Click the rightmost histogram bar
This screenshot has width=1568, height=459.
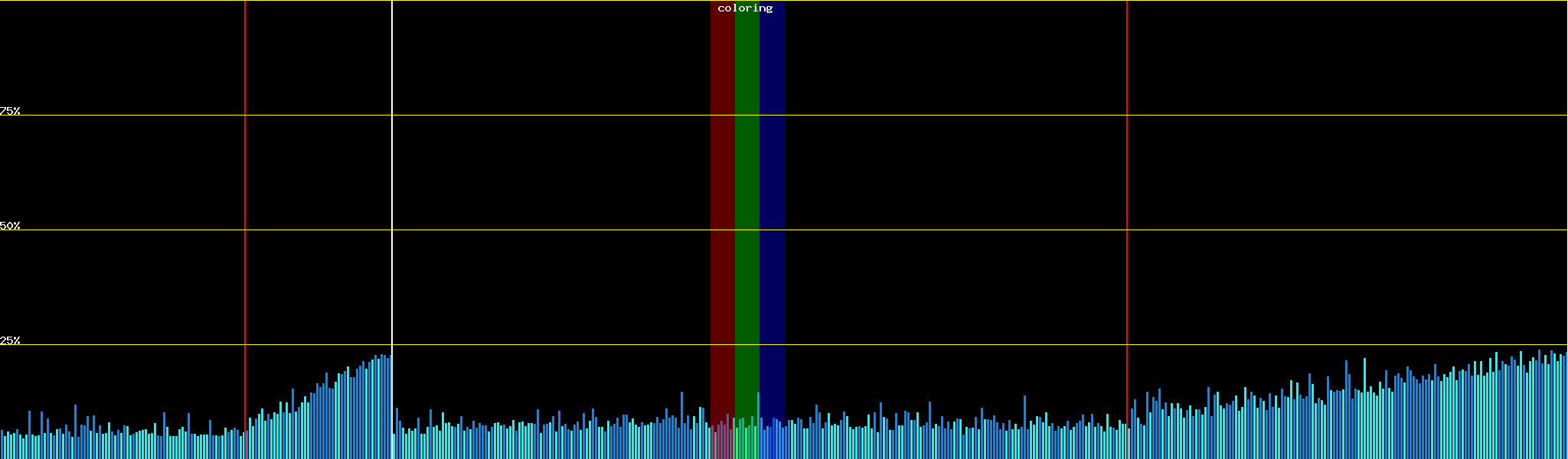(x=1566, y=405)
